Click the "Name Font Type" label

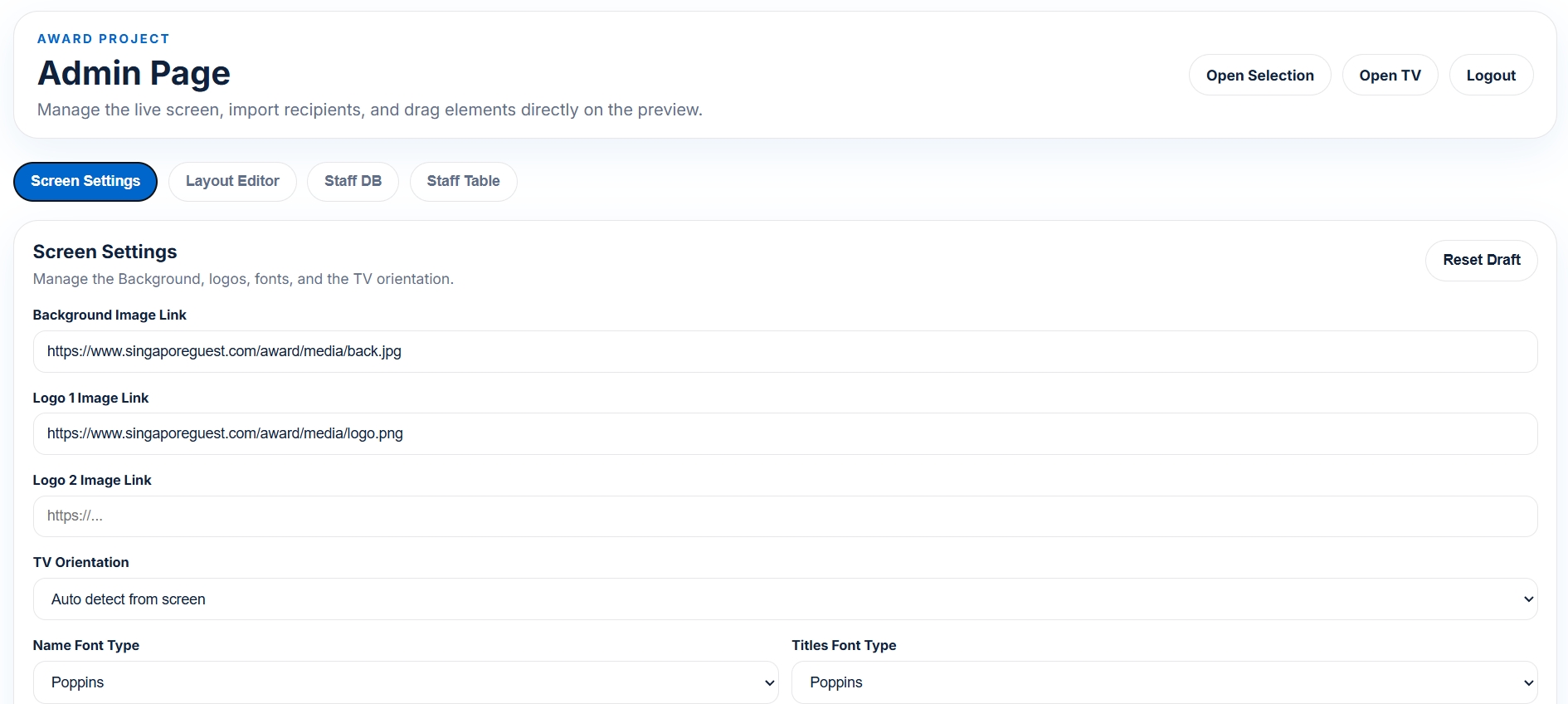[86, 646]
